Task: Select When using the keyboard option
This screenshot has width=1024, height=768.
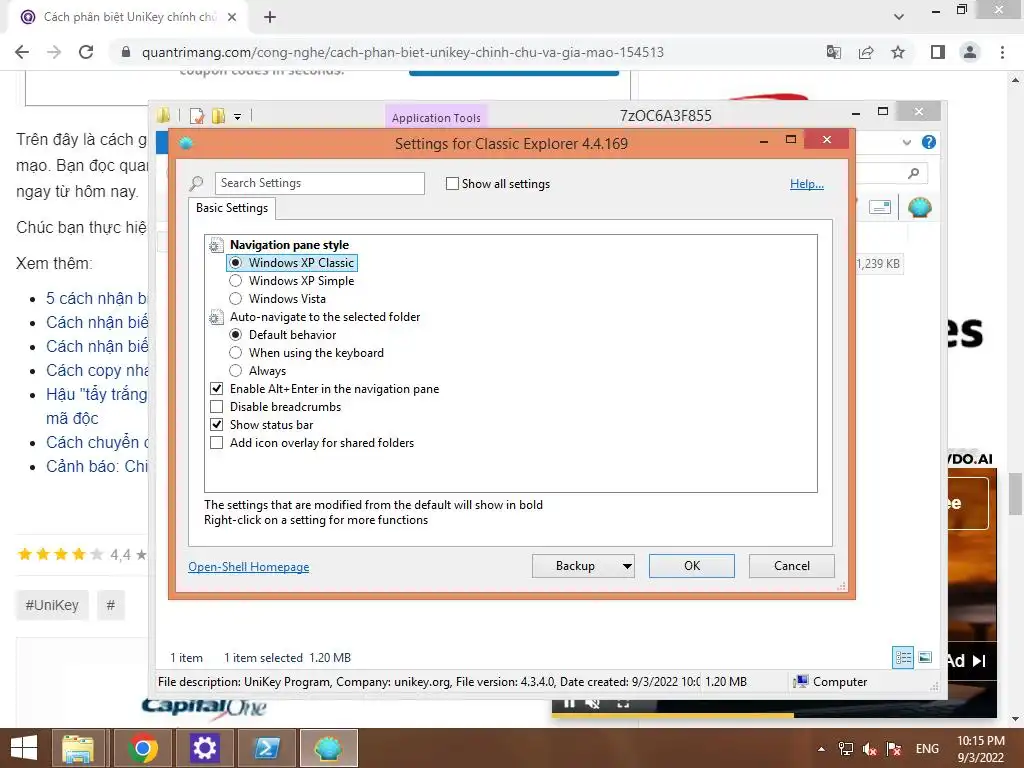Action: click(236, 353)
